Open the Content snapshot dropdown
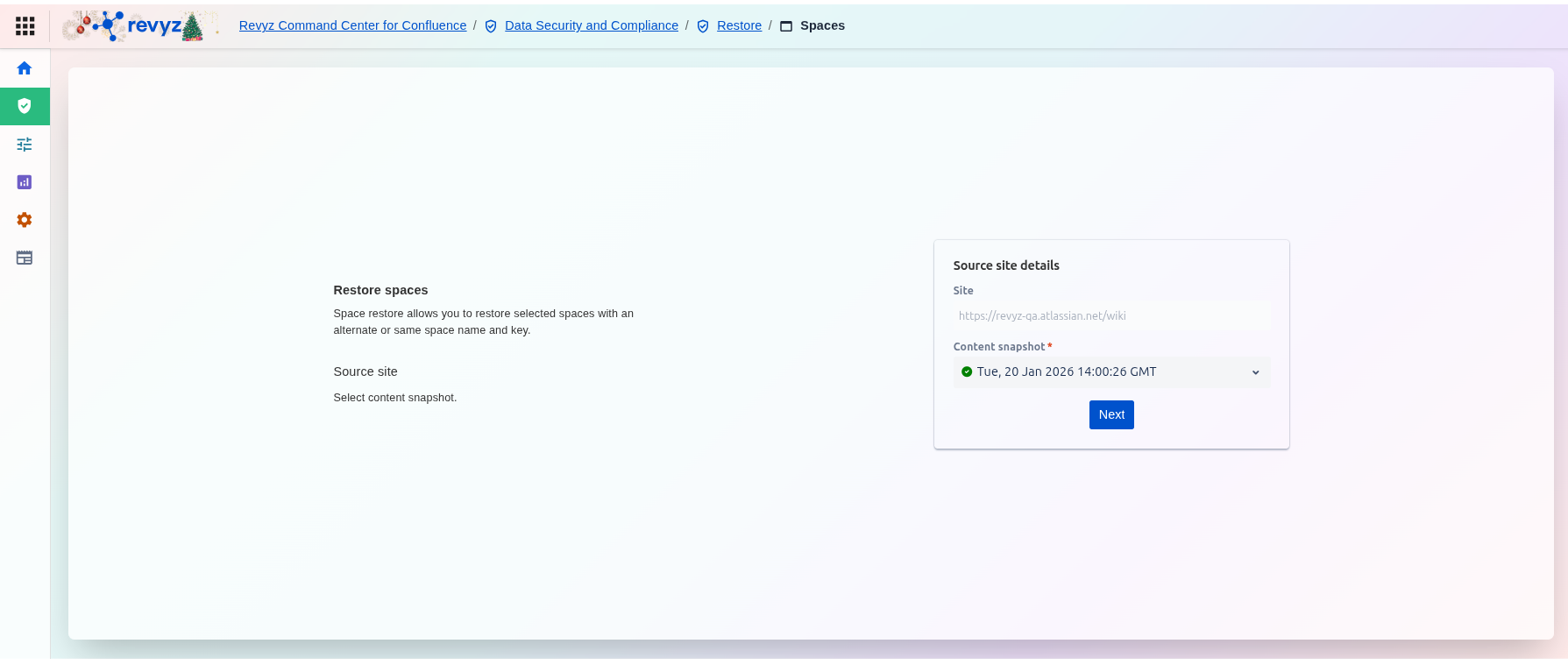Viewport: 1568px width, 665px height. pyautogui.click(x=1110, y=371)
